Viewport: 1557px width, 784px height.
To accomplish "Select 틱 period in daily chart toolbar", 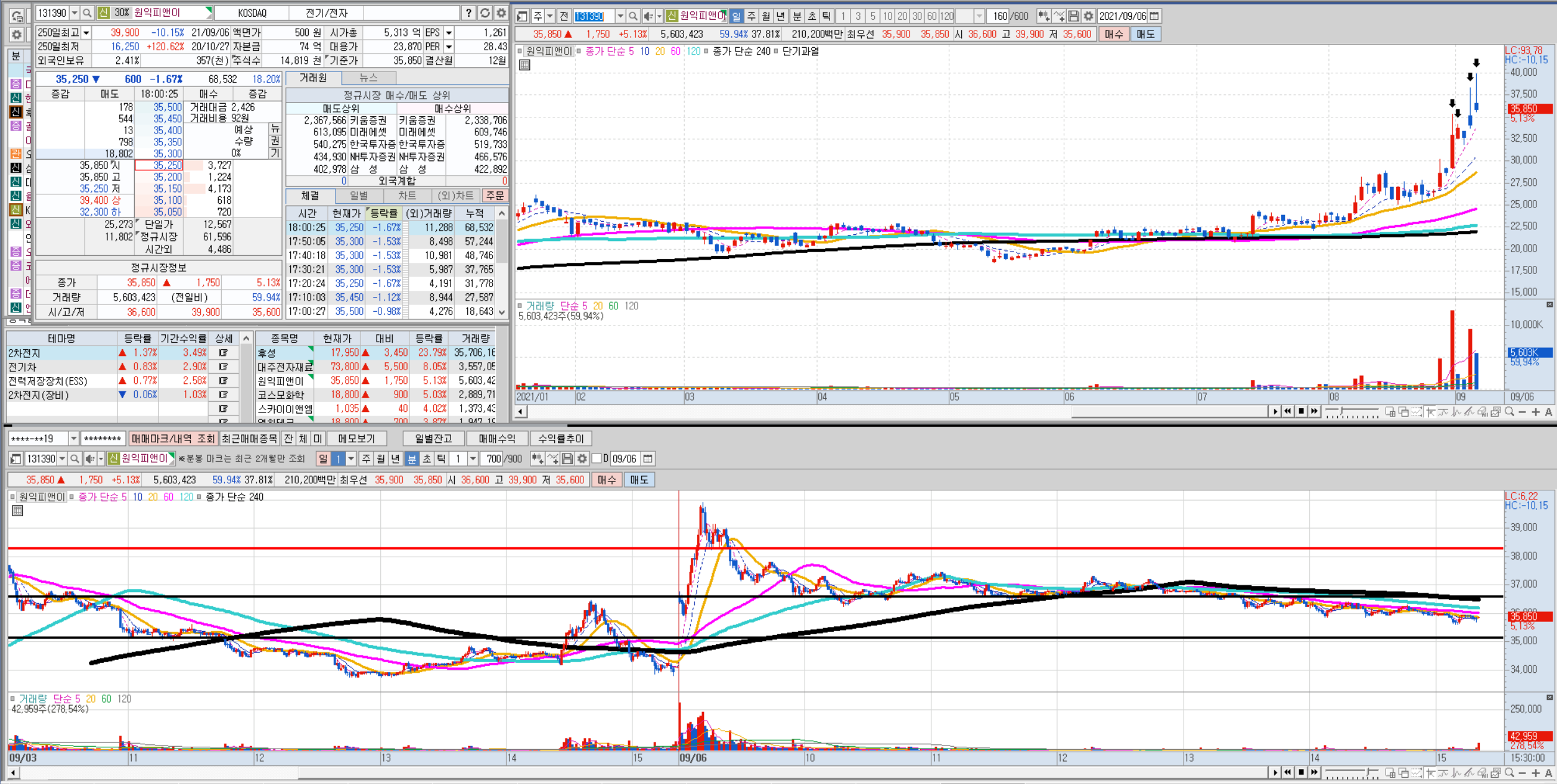I will pyautogui.click(x=827, y=16).
